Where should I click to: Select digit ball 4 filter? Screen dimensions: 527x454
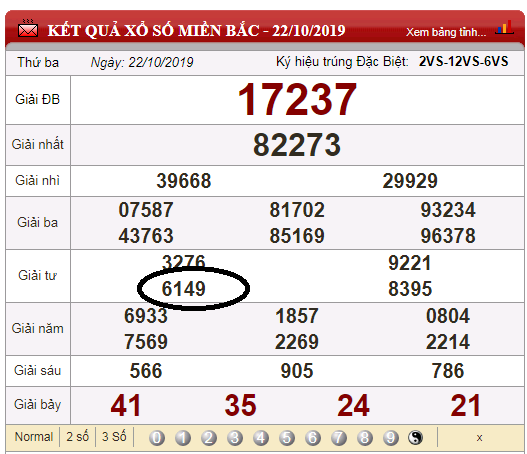261,438
